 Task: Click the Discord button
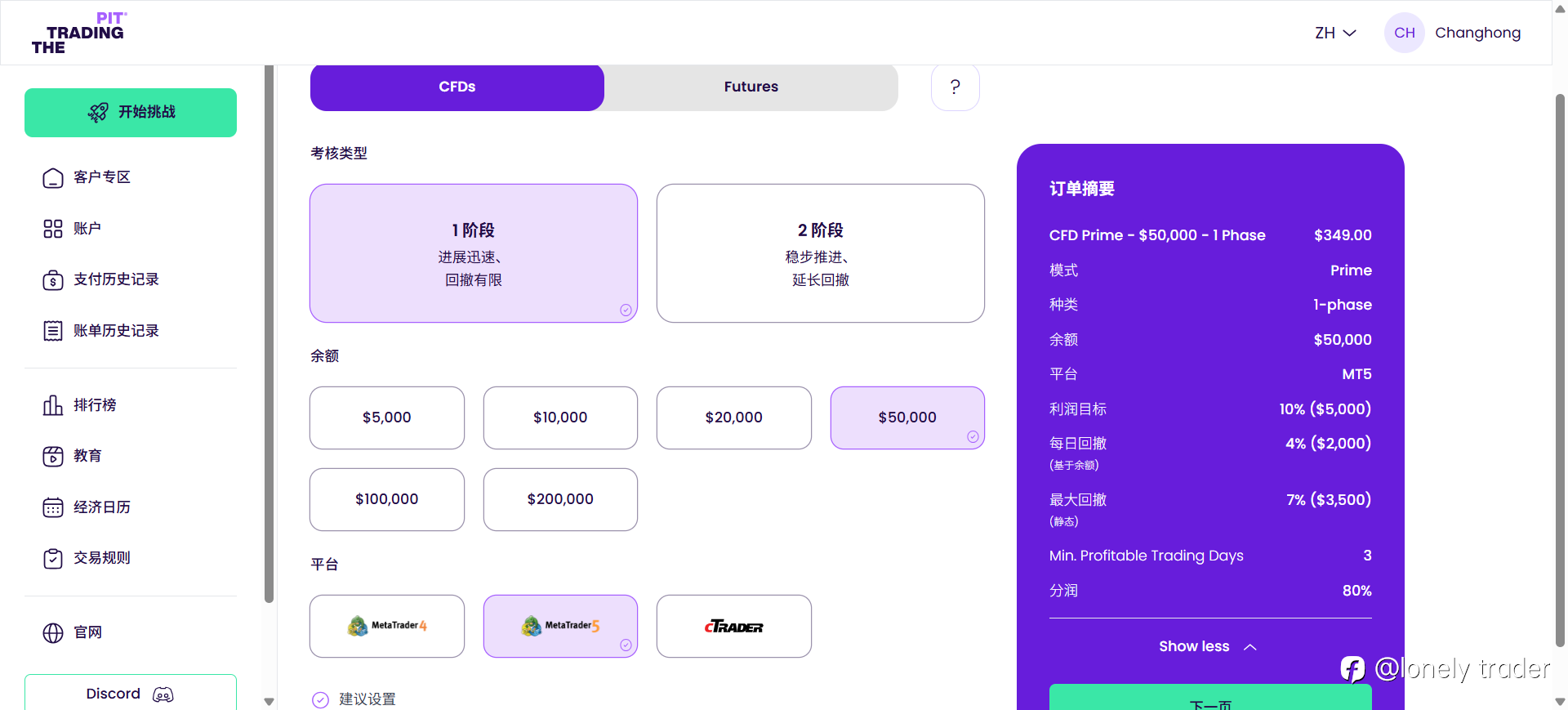point(131,693)
